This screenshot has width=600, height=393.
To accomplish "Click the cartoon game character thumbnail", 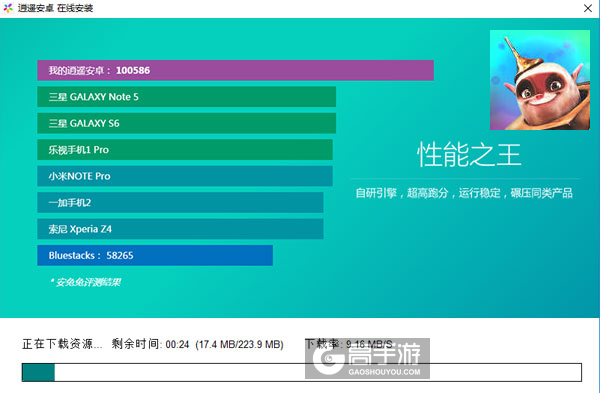I will [x=540, y=80].
